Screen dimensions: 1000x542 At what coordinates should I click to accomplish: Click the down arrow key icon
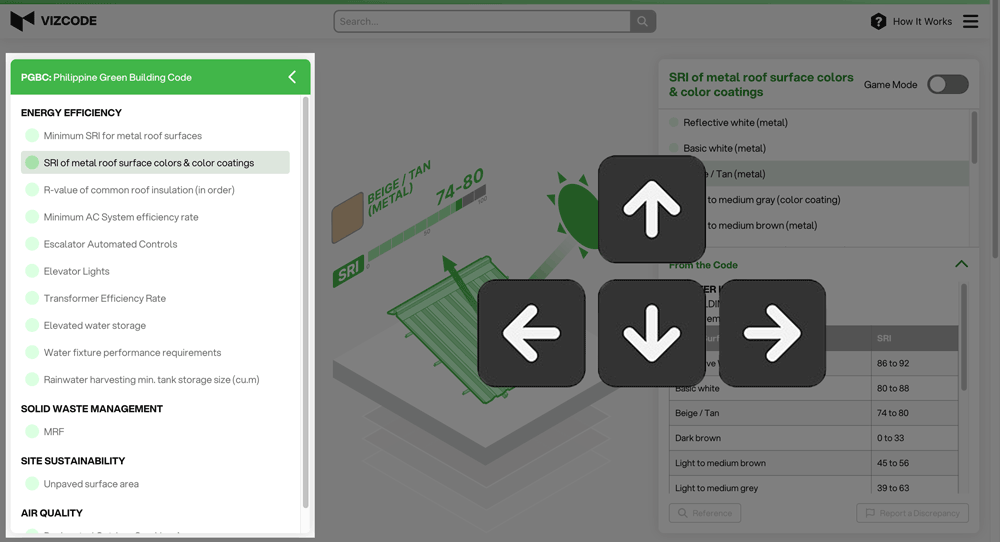tap(651, 333)
